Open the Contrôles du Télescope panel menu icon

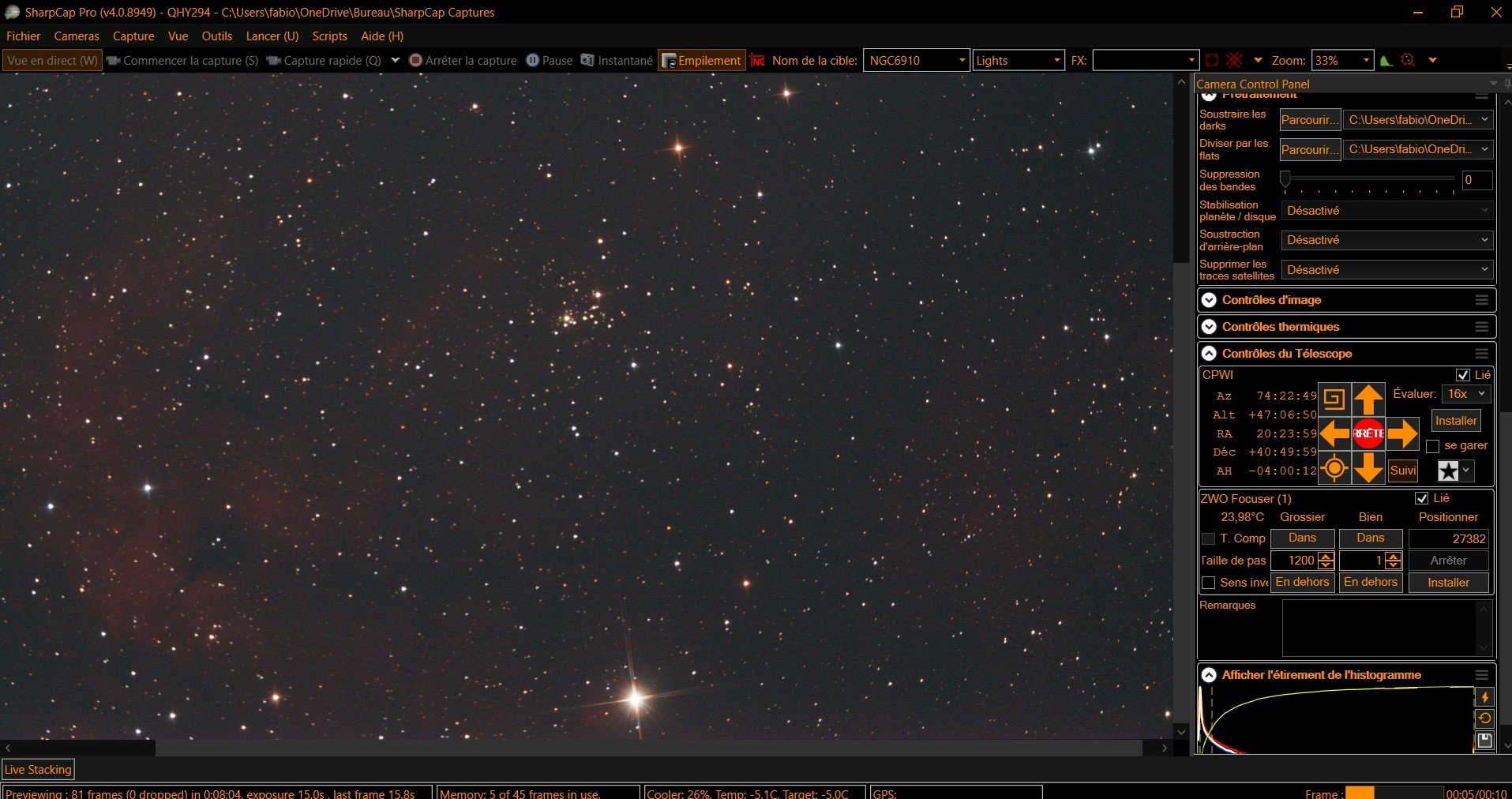pos(1481,354)
